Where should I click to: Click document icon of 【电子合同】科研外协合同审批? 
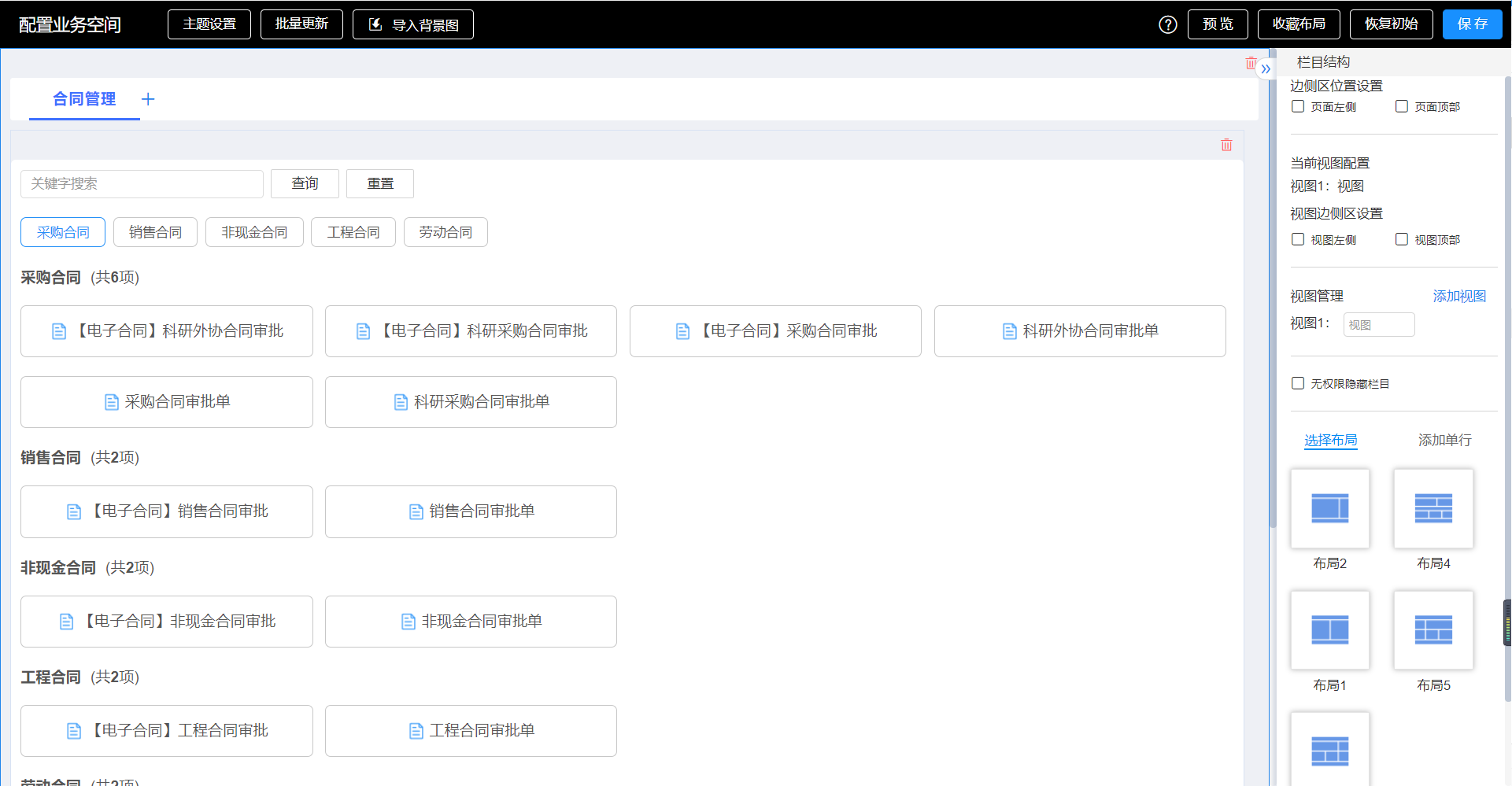click(59, 331)
